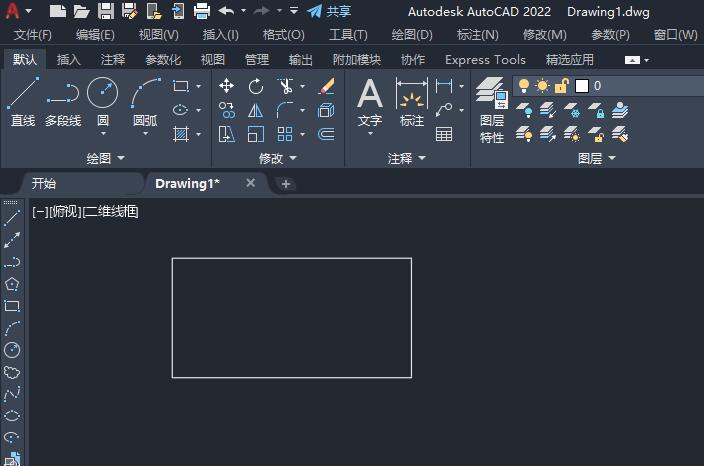The image size is (704, 466).
Task: Click the Linear dimension icon
Action: pyautogui.click(x=444, y=86)
